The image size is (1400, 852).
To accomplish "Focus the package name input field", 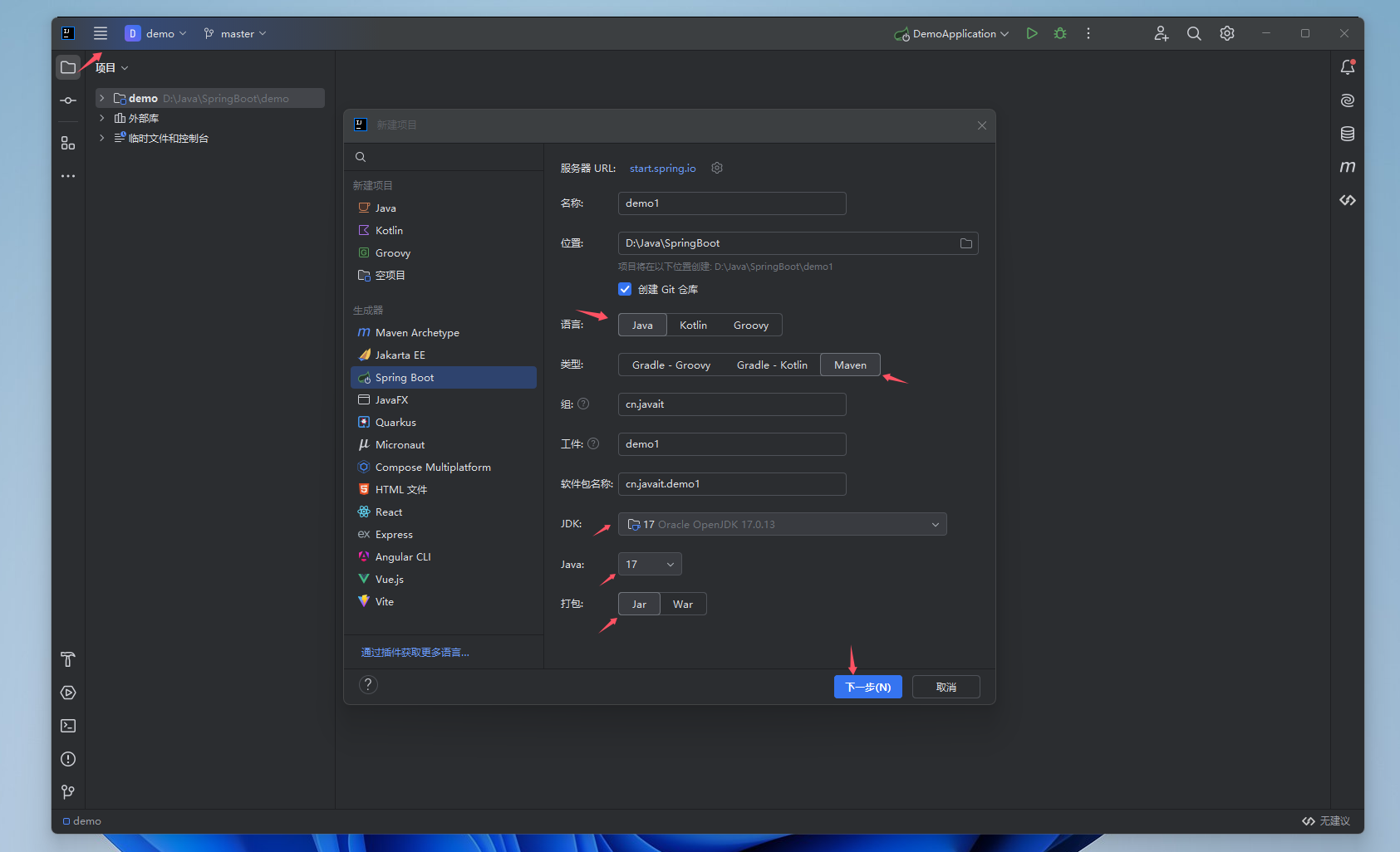I will pos(732,484).
